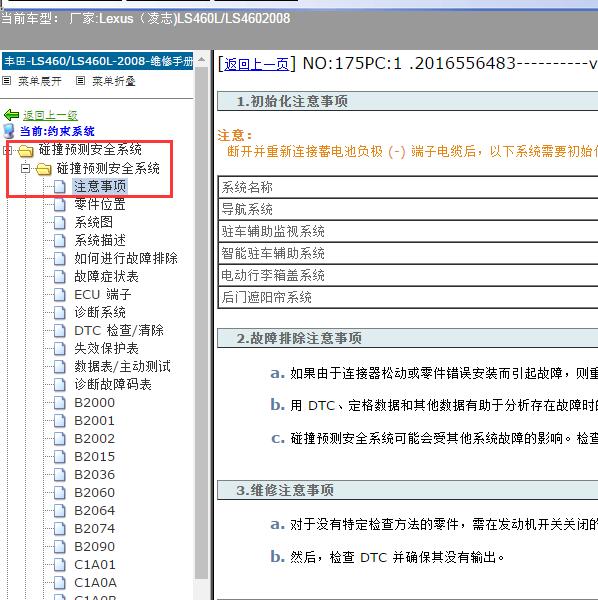Image resolution: width=598 pixels, height=600 pixels.
Task: Click the 后门遮阳帘系统 table row
Action: click(408, 297)
